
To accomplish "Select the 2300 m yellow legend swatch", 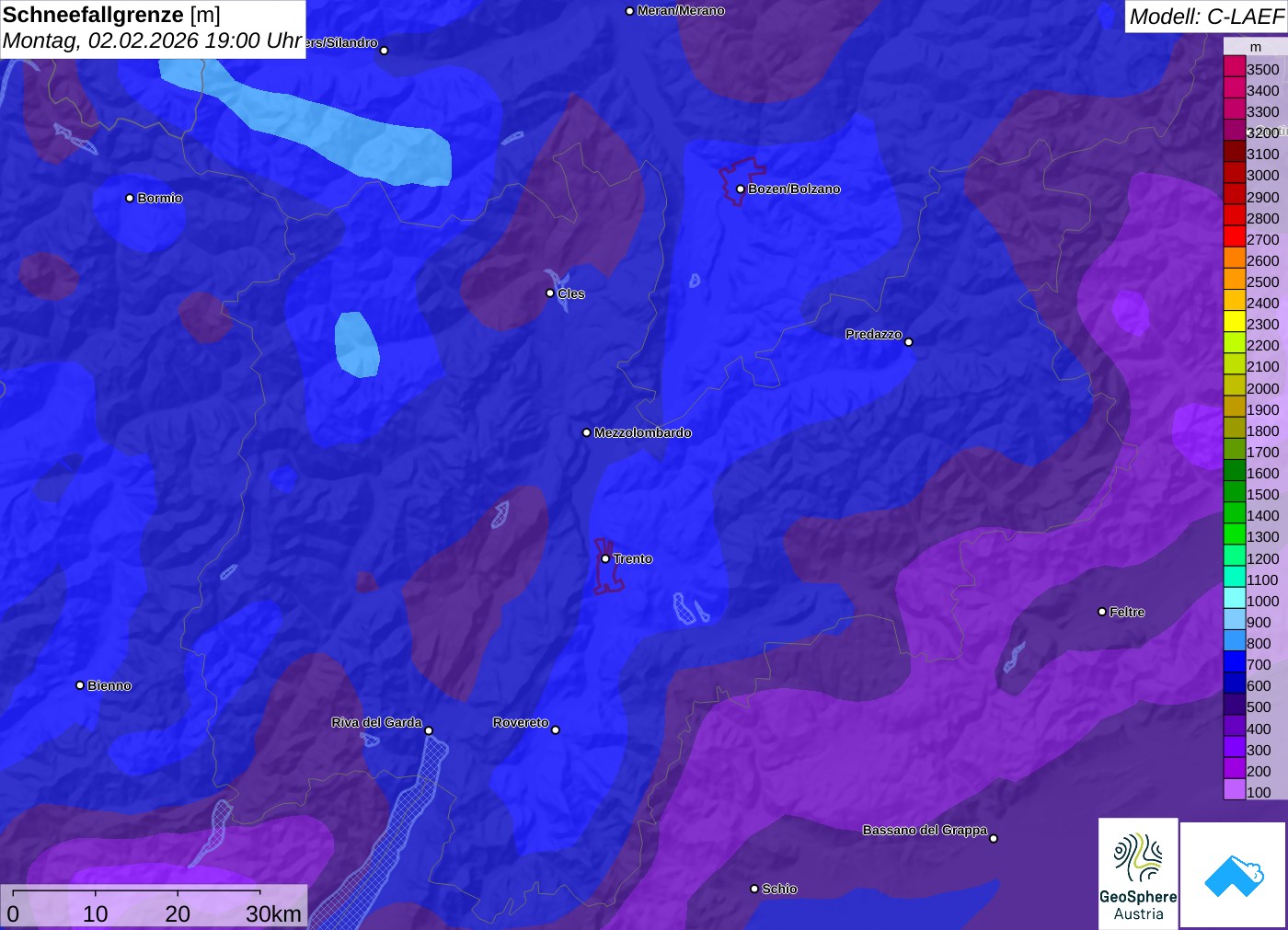I will 1235,322.
